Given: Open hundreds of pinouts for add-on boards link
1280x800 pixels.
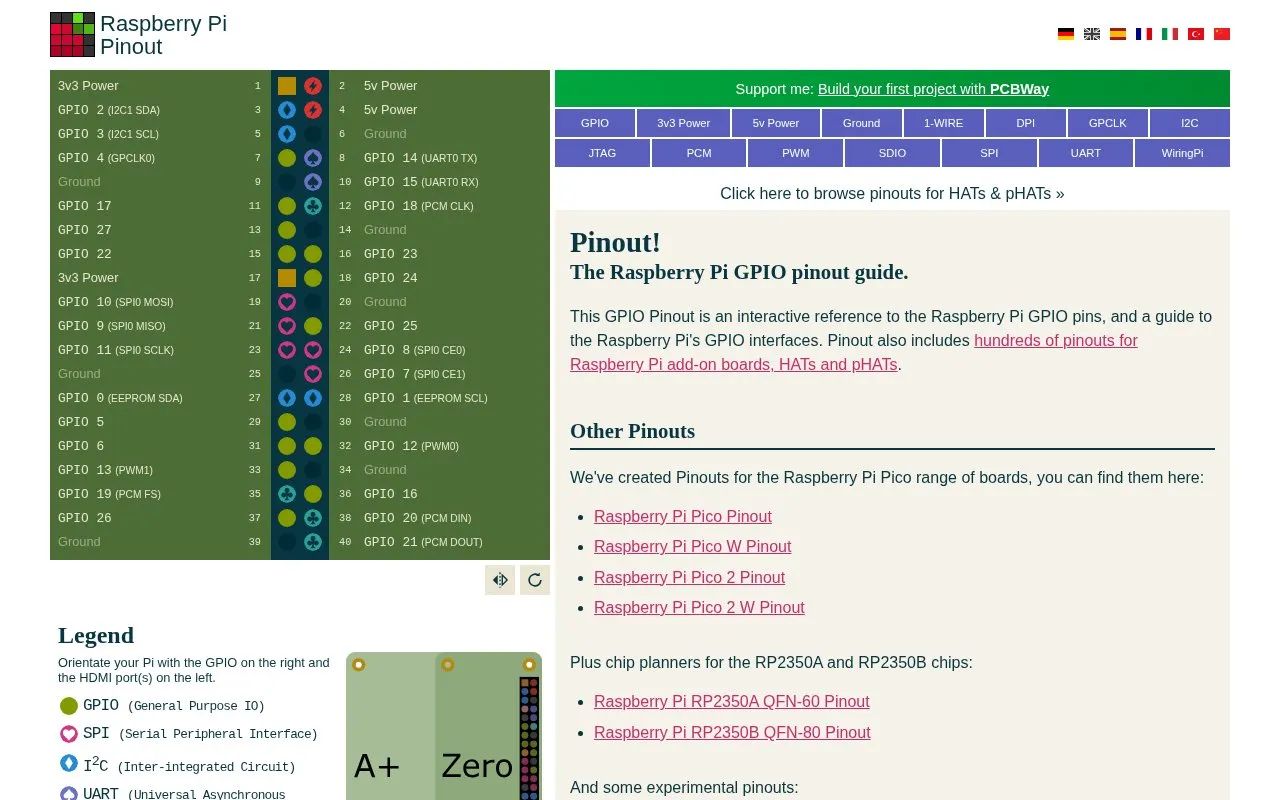Looking at the screenshot, I should (854, 352).
